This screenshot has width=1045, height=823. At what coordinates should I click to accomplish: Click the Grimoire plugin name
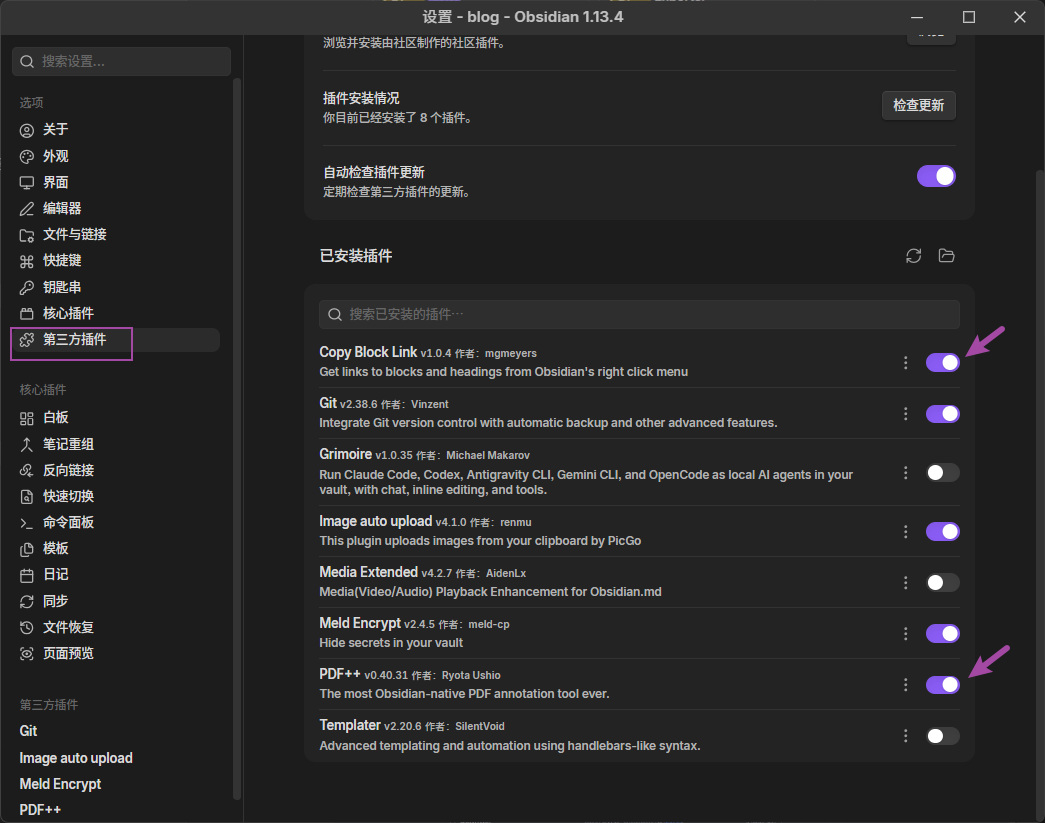pos(345,454)
